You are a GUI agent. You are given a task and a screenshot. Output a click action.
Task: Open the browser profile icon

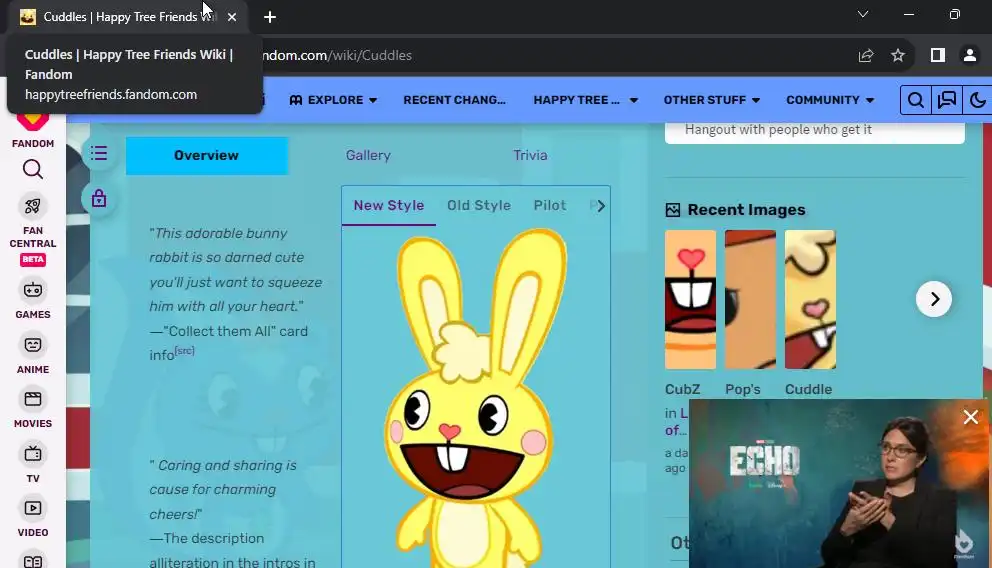point(970,56)
